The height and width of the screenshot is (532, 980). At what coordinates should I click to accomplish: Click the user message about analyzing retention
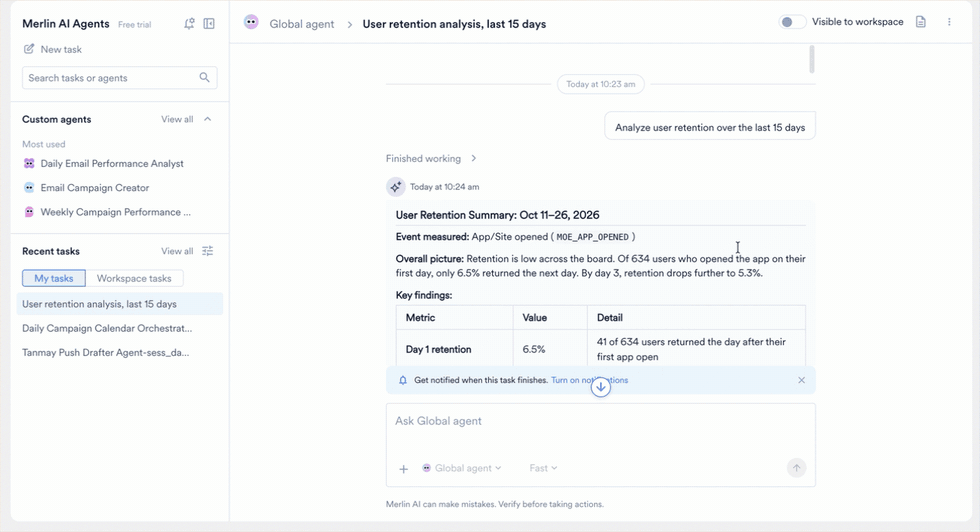click(x=710, y=127)
